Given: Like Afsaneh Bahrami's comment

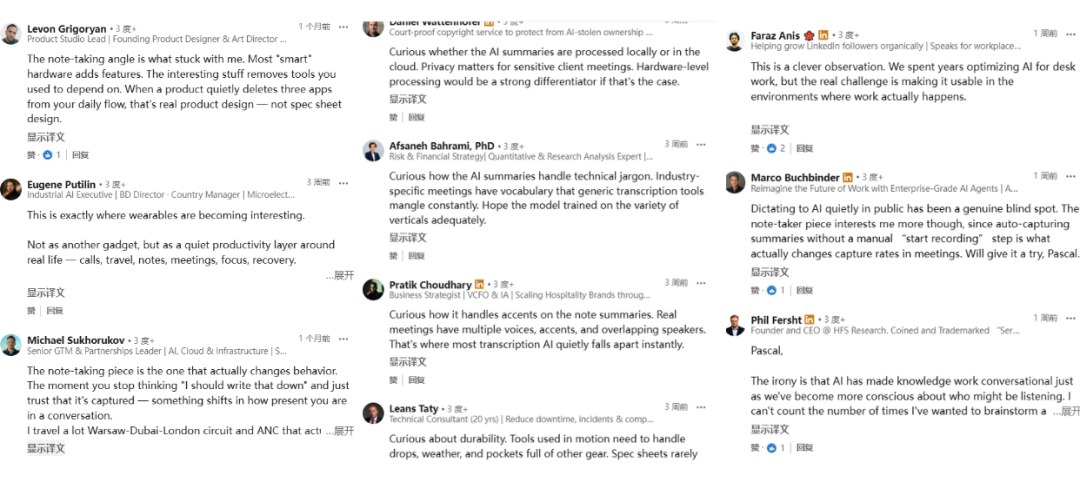Looking at the screenshot, I should [x=393, y=255].
